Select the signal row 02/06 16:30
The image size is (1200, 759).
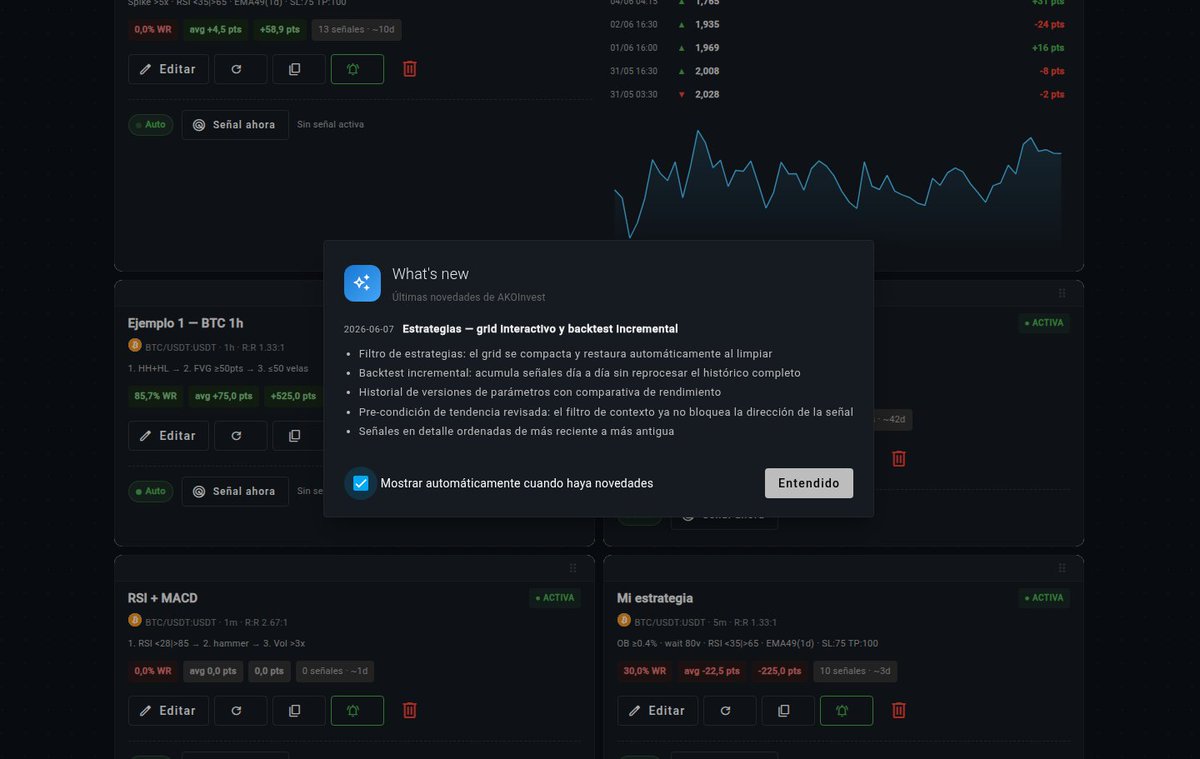pyautogui.click(x=837, y=24)
